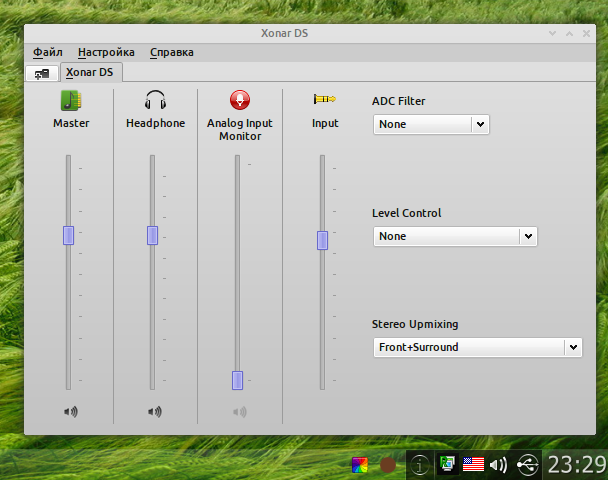The image size is (608, 480).
Task: Open the Справка menu
Action: click(x=172, y=52)
